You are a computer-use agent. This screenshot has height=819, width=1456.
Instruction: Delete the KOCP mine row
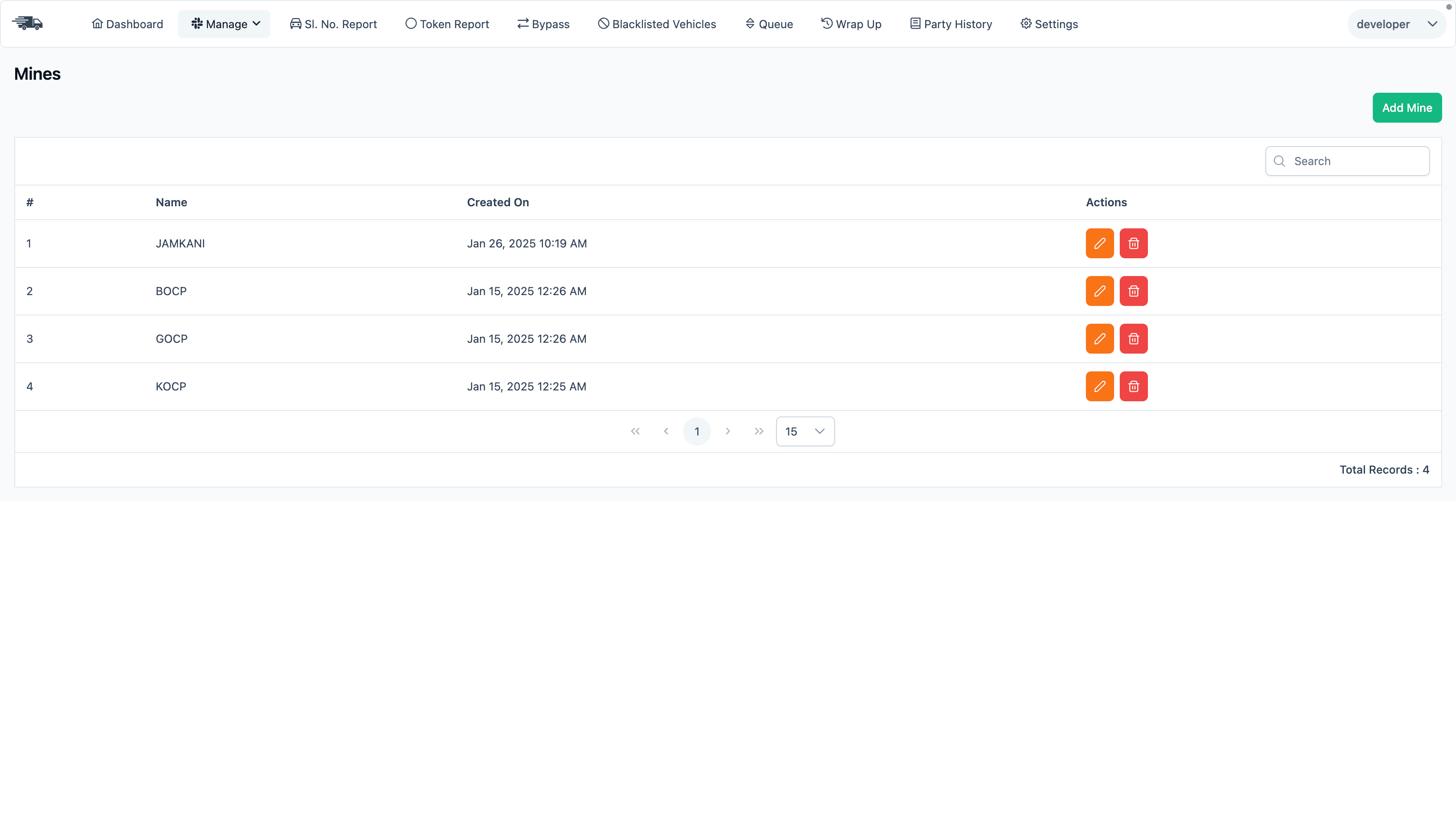1133,387
